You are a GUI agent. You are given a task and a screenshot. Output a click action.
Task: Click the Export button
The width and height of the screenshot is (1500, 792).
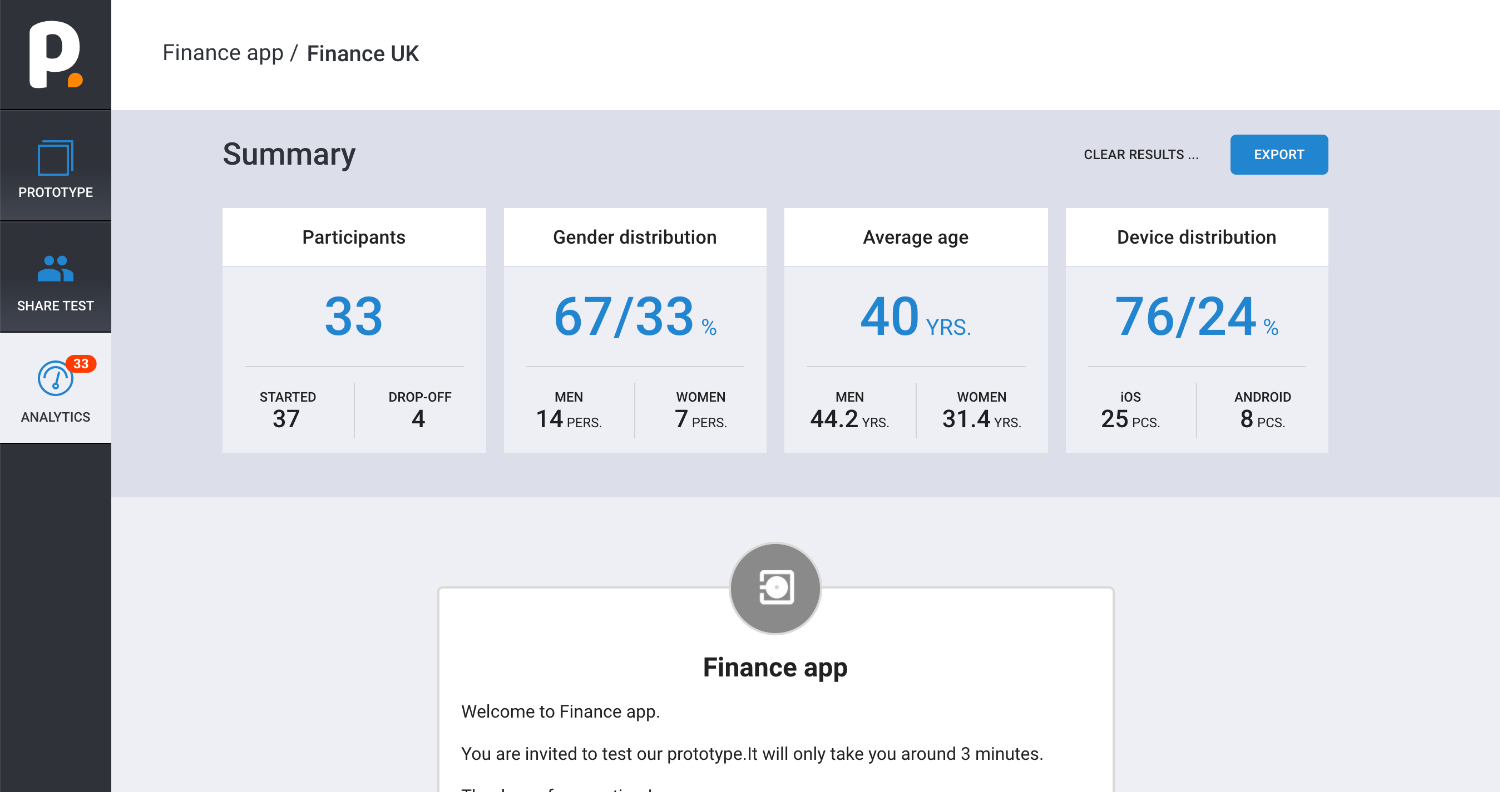1279,155
